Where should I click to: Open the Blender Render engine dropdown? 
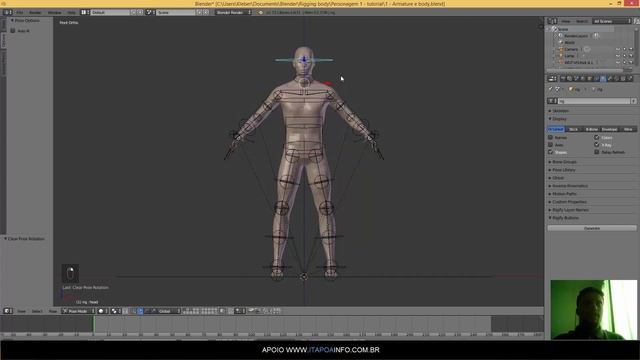[x=233, y=12]
